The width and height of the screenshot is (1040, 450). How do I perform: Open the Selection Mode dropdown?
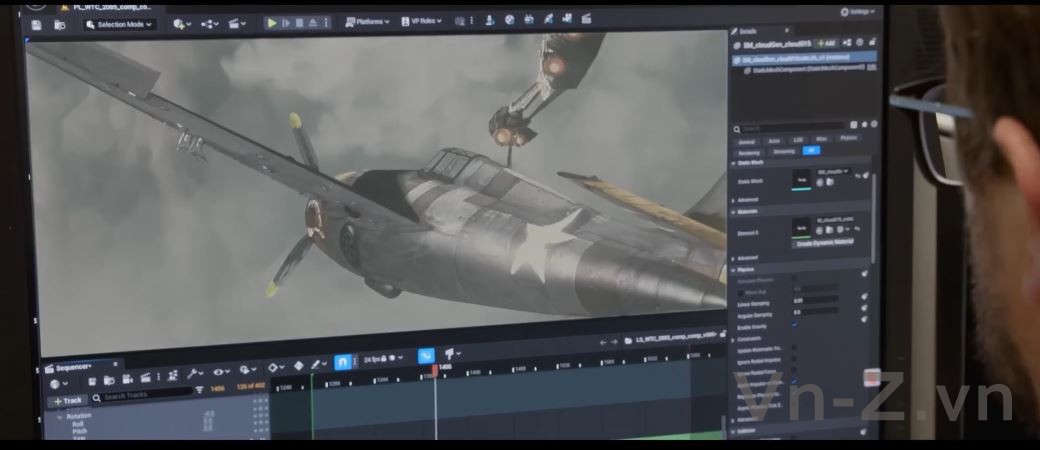click(x=119, y=25)
